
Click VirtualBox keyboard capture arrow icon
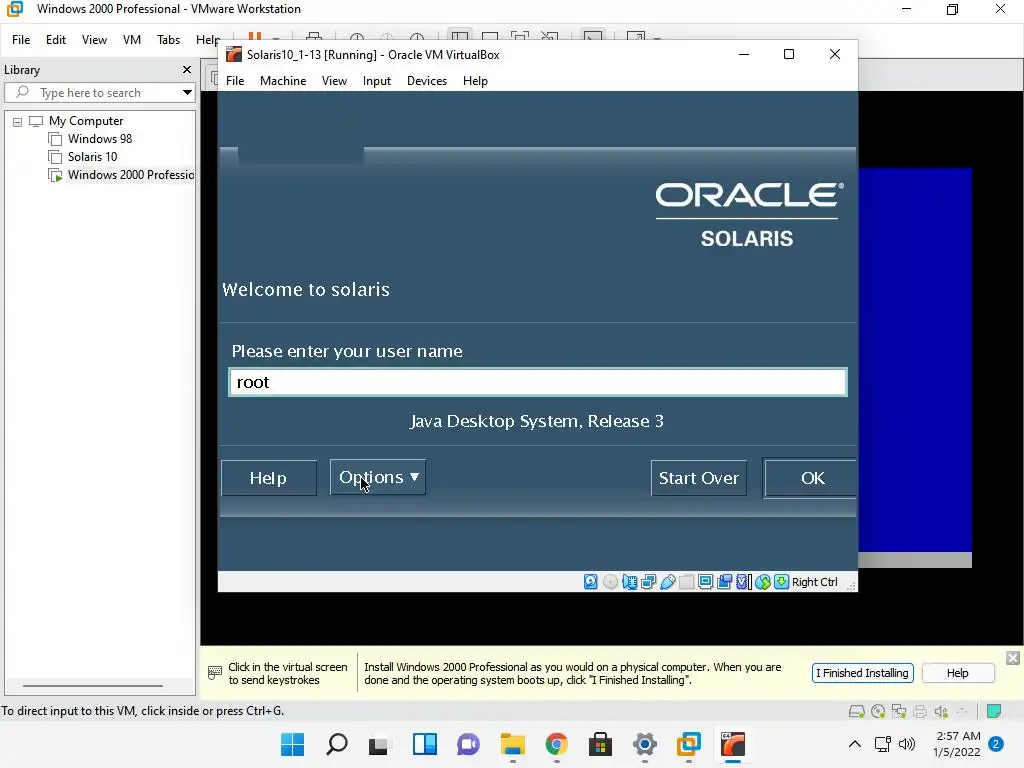tap(781, 582)
